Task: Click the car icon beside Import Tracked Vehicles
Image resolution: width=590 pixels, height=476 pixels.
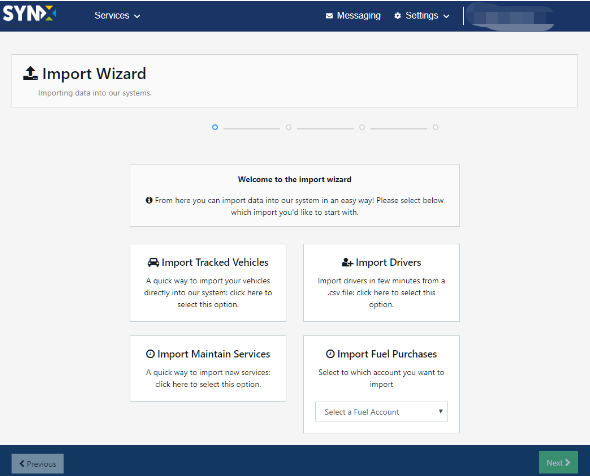Action: [153, 262]
